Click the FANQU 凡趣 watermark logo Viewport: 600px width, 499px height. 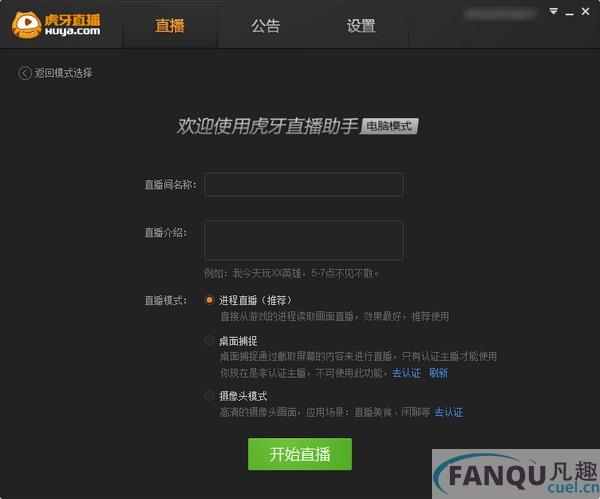coord(516,475)
